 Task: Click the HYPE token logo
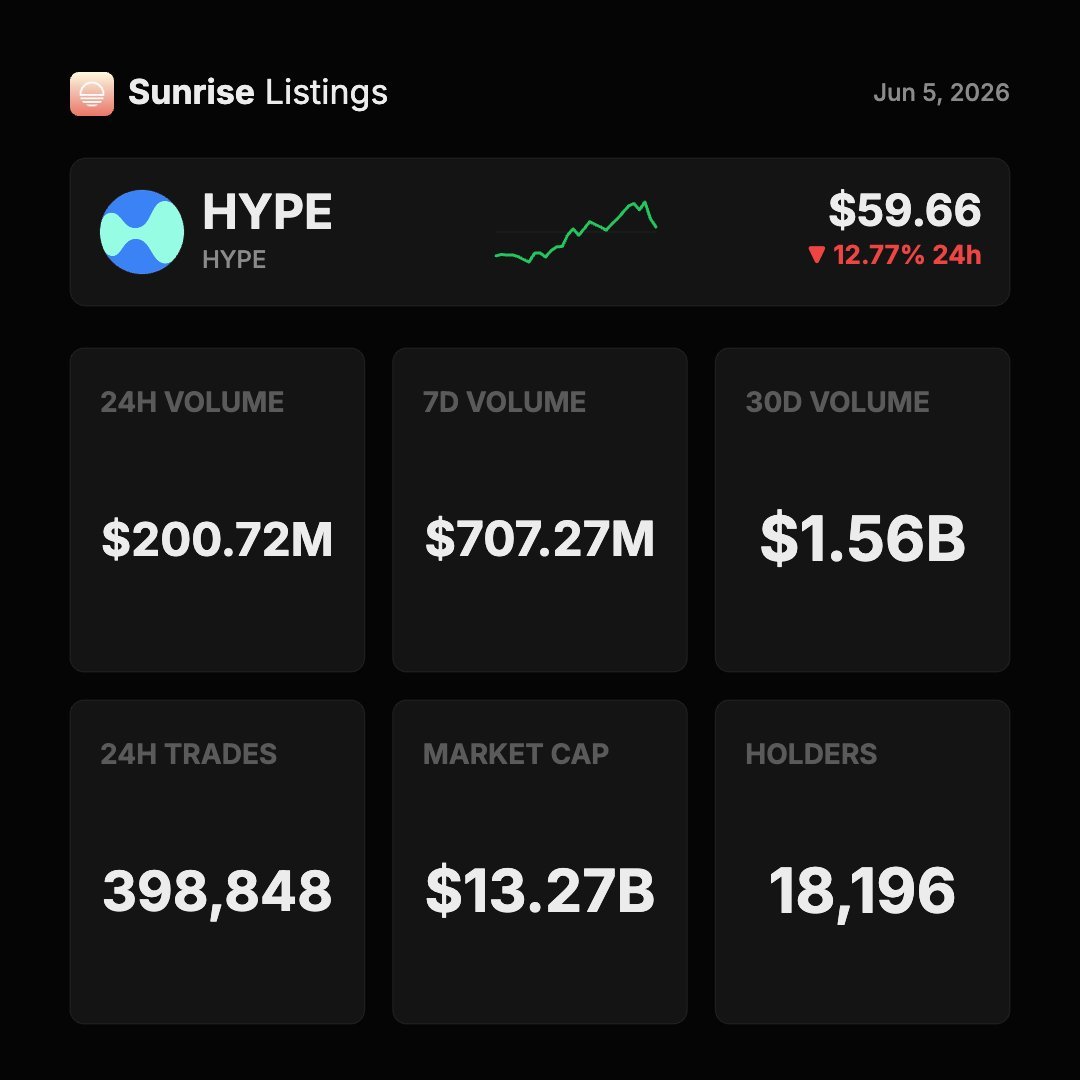pyautogui.click(x=142, y=231)
